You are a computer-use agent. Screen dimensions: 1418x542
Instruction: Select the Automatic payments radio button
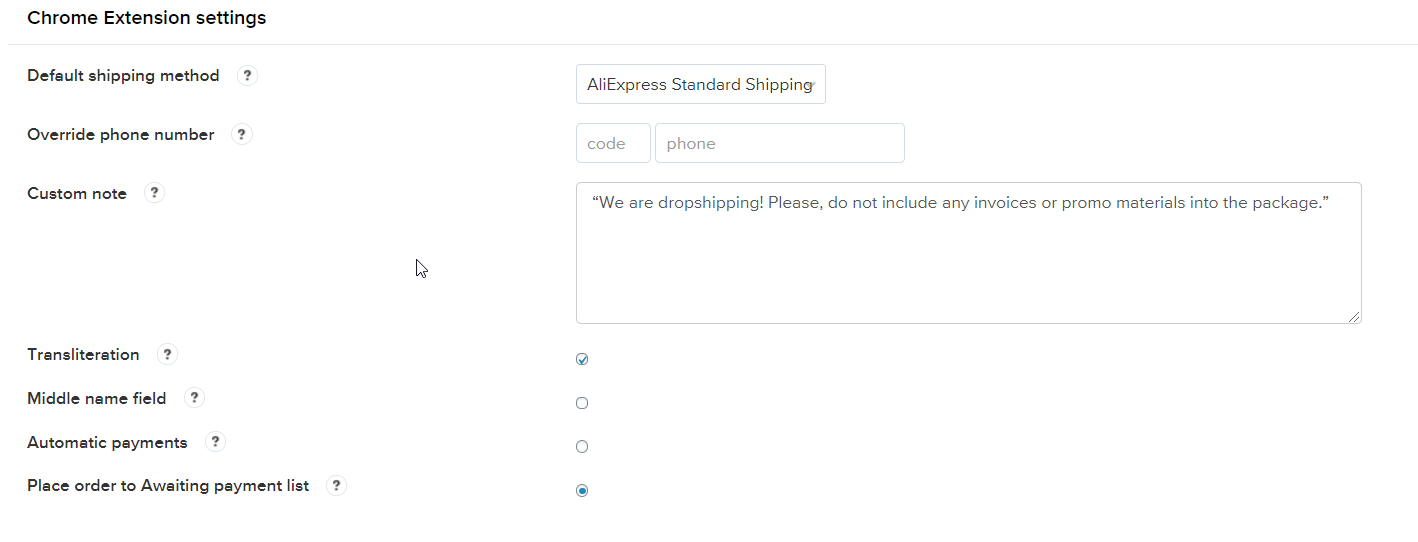(x=582, y=447)
